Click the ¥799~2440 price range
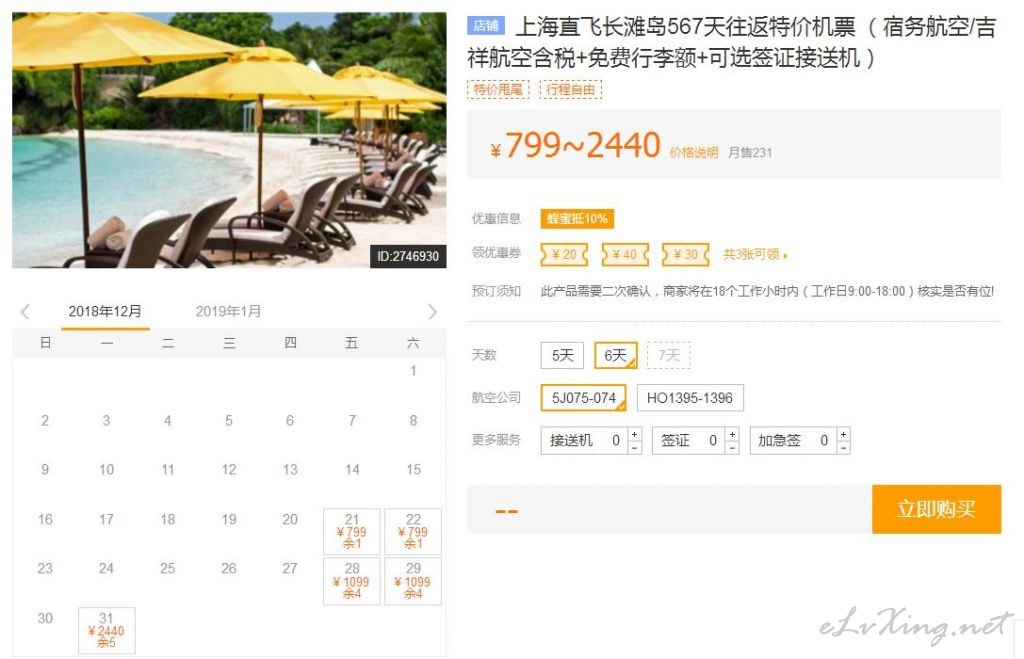 point(575,145)
